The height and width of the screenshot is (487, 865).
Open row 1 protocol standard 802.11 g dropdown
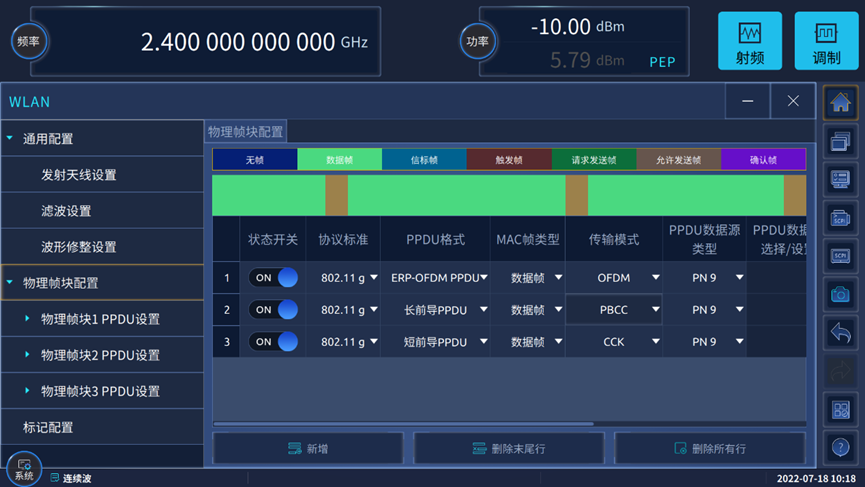click(x=343, y=277)
